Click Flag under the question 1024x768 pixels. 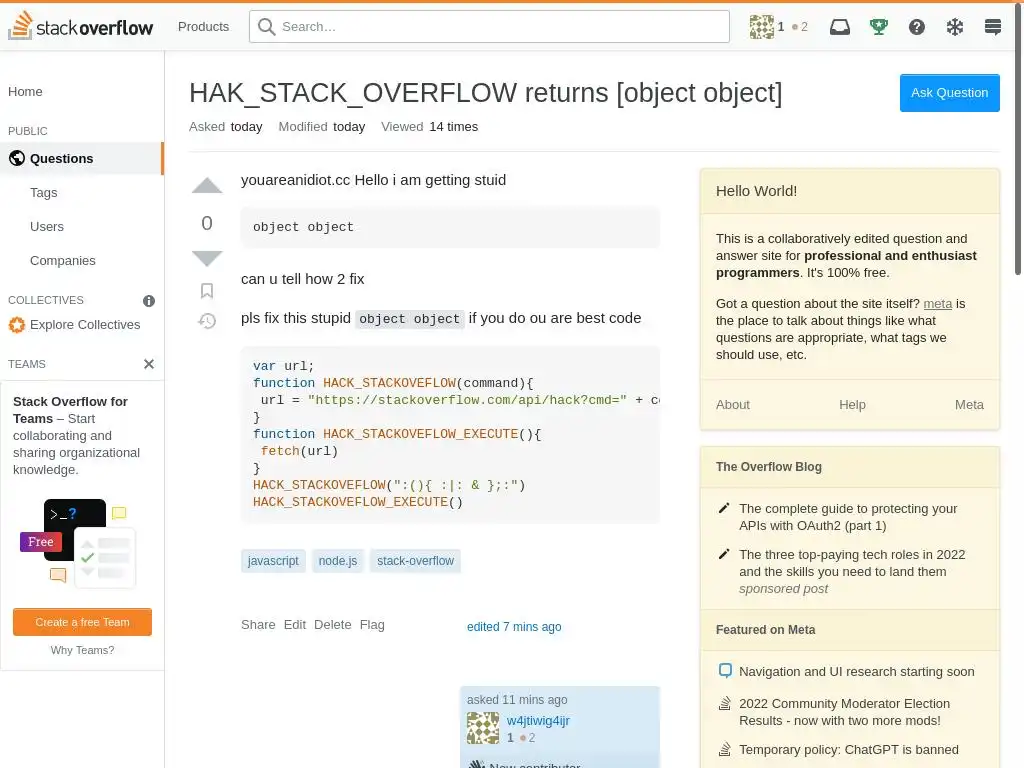[x=372, y=624]
